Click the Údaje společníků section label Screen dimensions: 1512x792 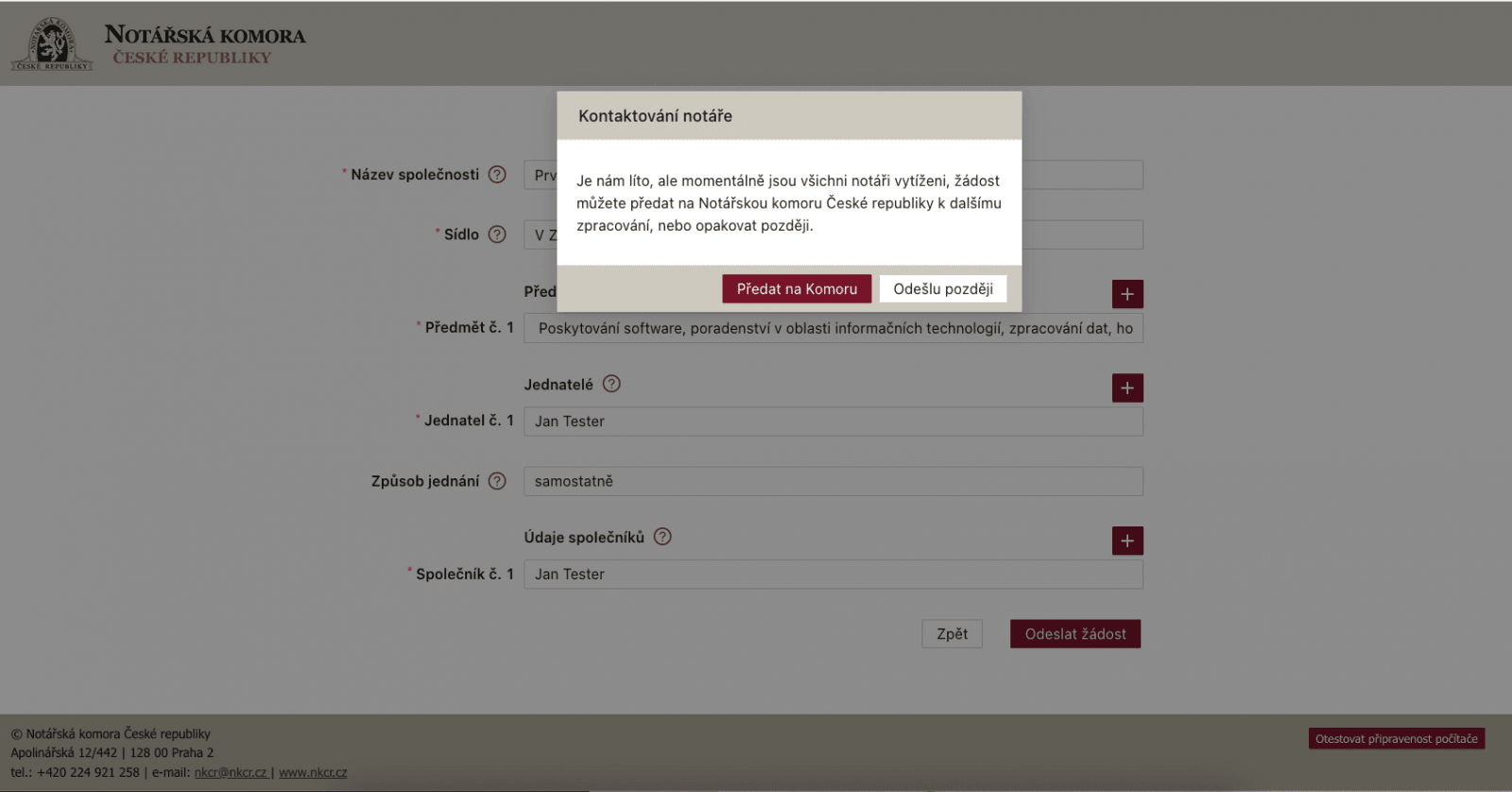(x=584, y=538)
